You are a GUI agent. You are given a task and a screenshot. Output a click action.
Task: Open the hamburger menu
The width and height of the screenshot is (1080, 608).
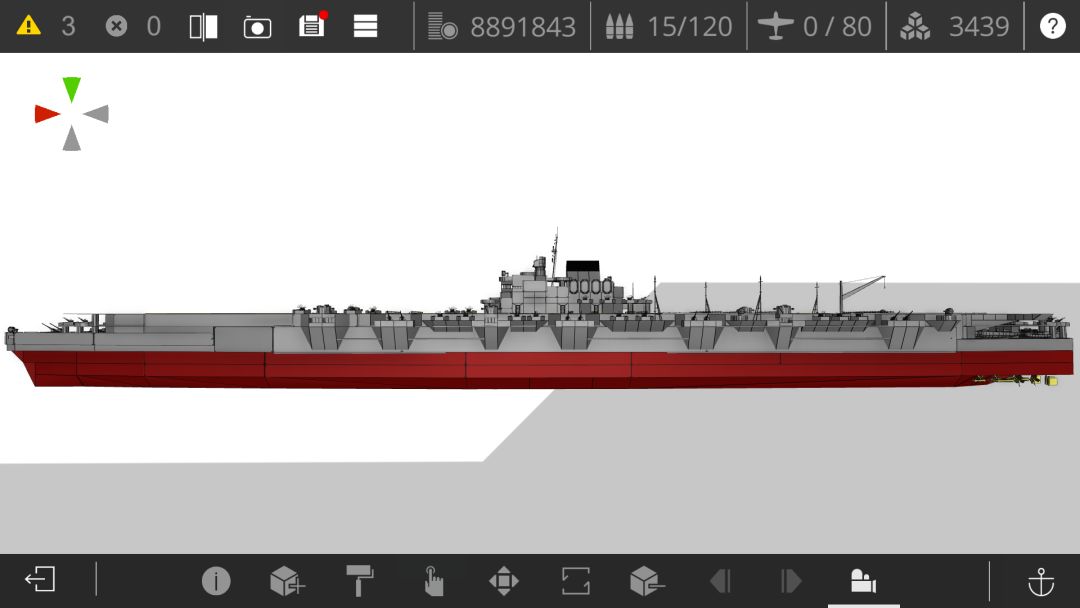(365, 27)
